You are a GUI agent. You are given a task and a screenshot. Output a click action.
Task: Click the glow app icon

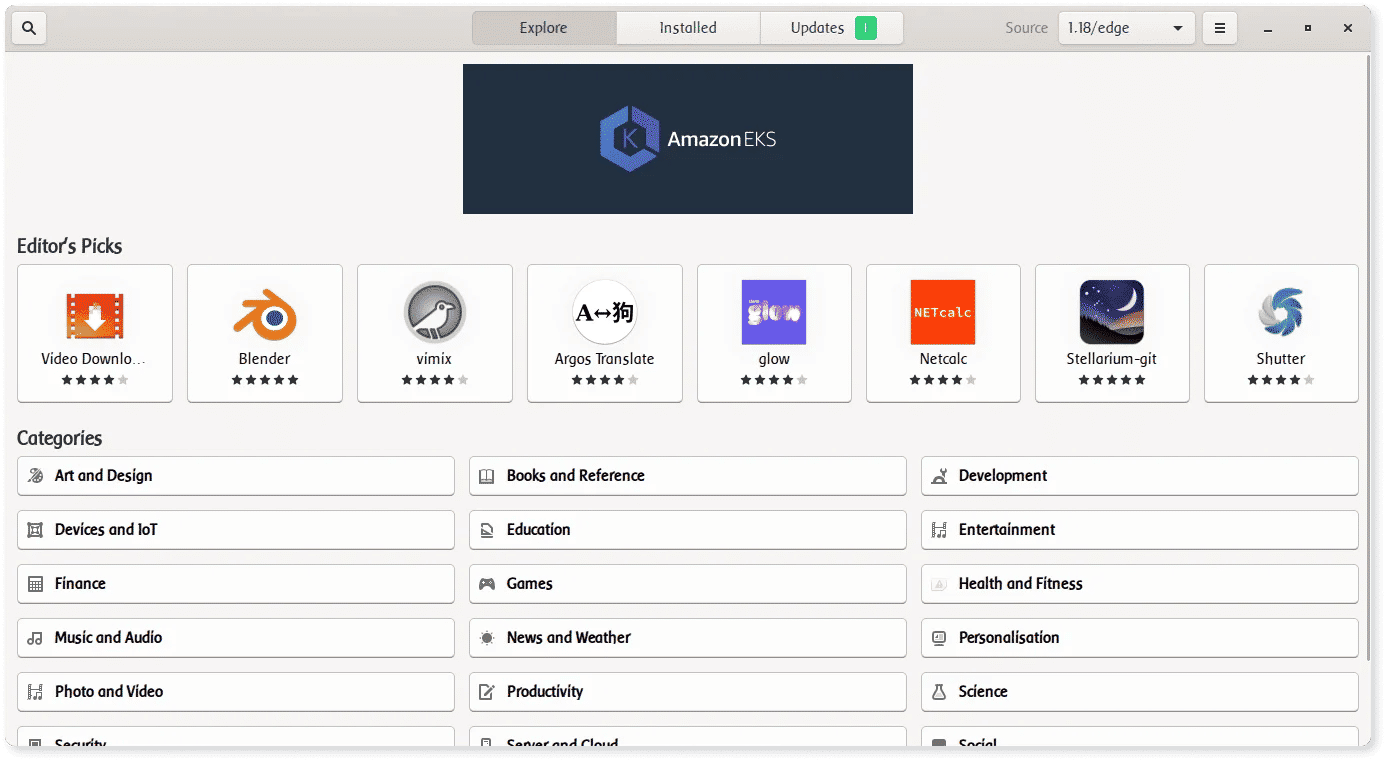774,312
